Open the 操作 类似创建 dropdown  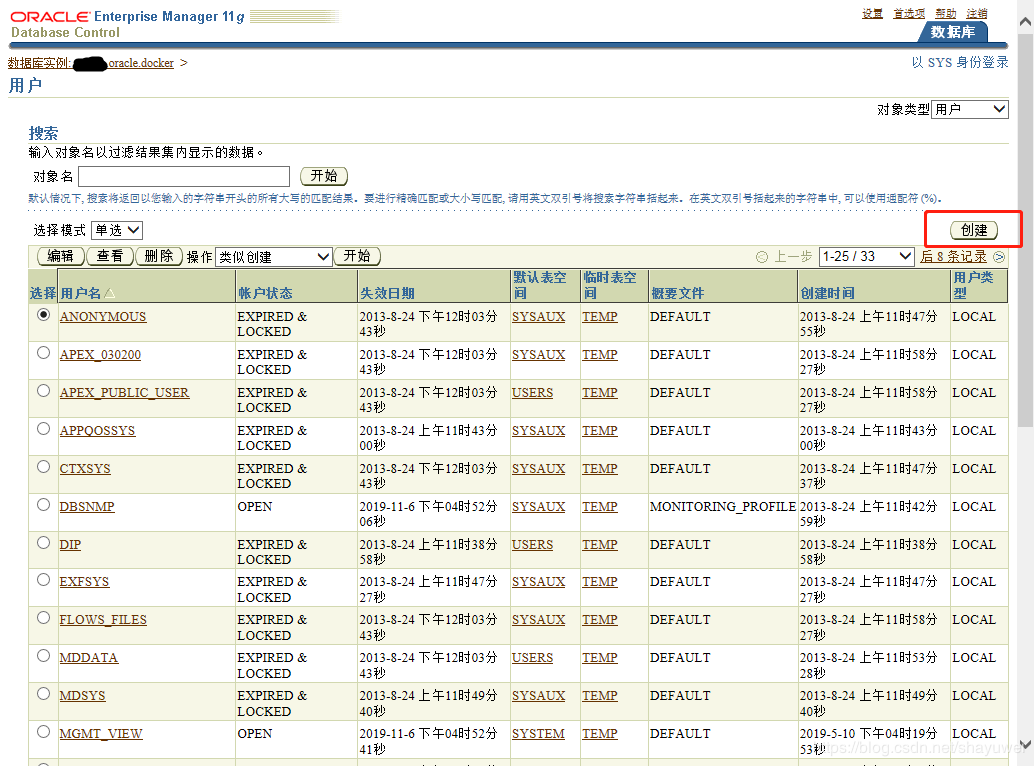274,257
